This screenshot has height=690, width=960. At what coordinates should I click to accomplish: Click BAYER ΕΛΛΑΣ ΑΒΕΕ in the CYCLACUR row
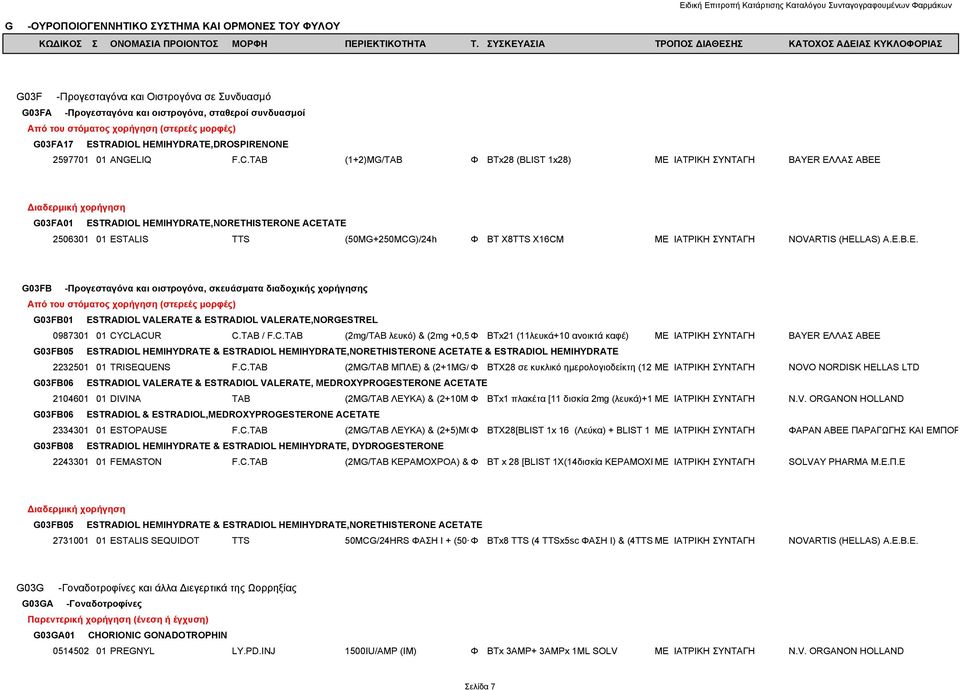point(834,336)
